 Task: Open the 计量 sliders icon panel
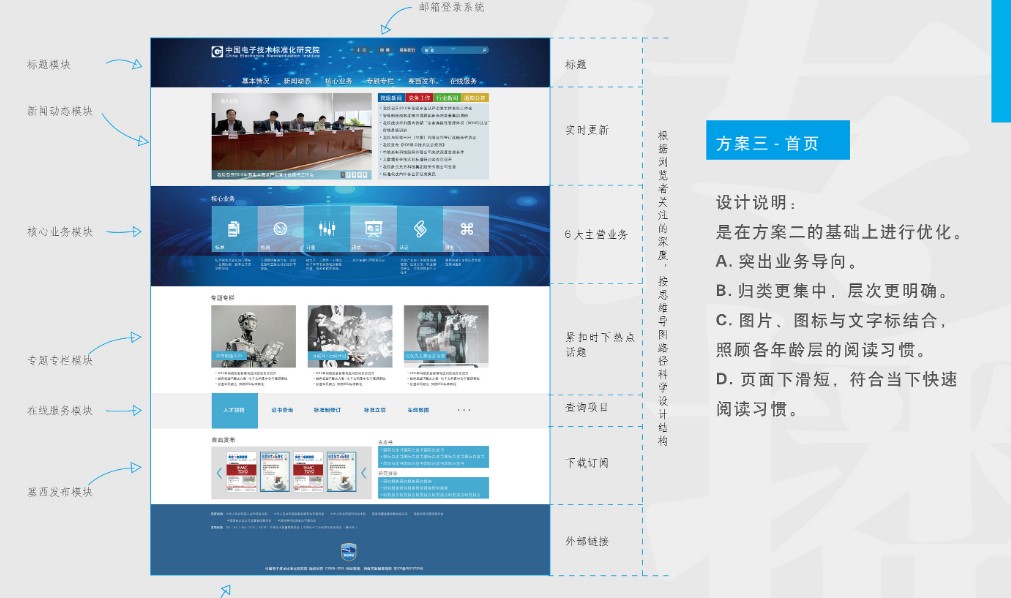point(326,227)
